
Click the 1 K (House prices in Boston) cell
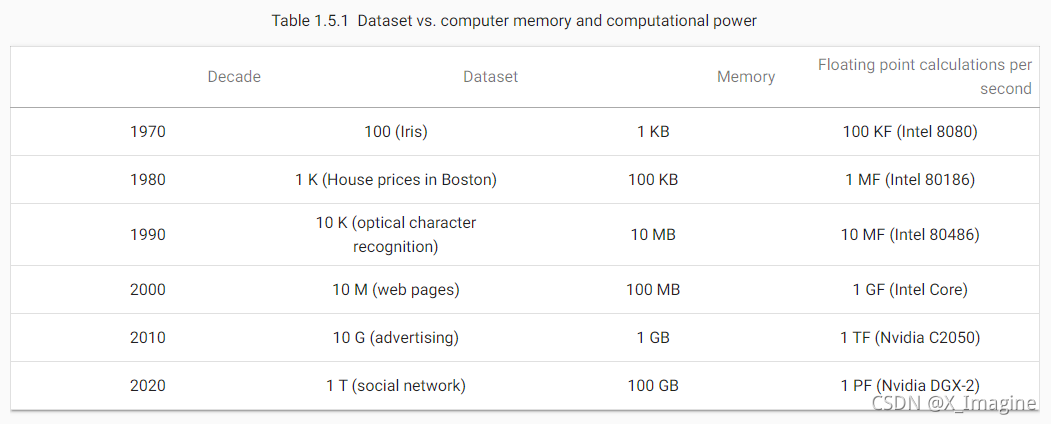396,180
